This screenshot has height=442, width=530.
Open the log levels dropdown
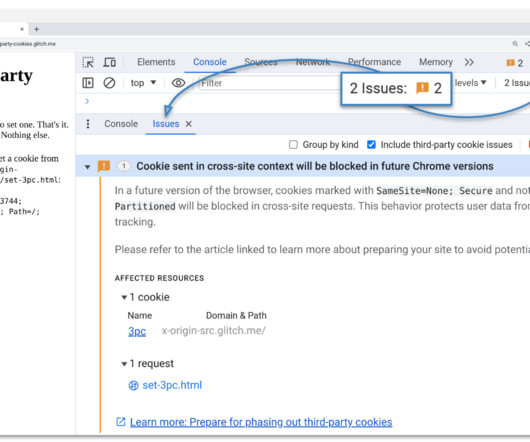point(470,83)
